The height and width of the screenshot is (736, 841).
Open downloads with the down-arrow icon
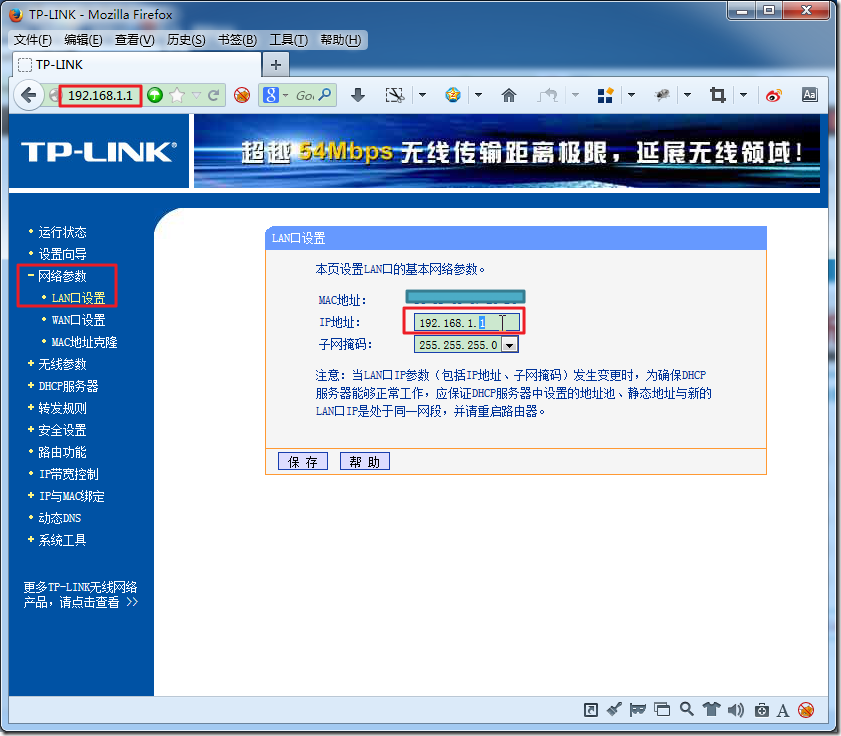pos(358,95)
